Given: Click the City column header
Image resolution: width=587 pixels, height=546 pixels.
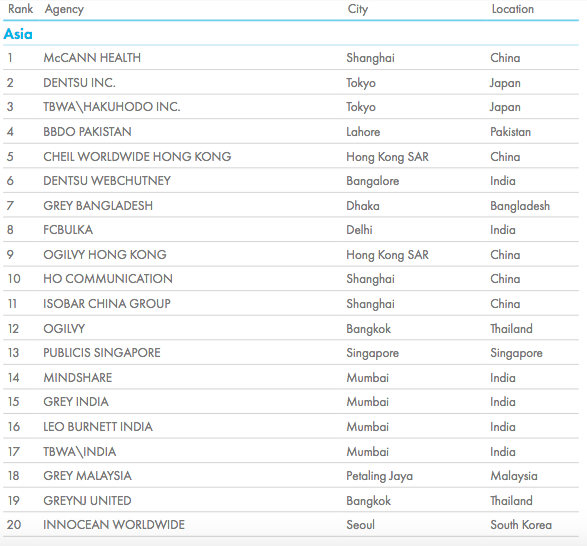Looking at the screenshot, I should pos(358,9).
